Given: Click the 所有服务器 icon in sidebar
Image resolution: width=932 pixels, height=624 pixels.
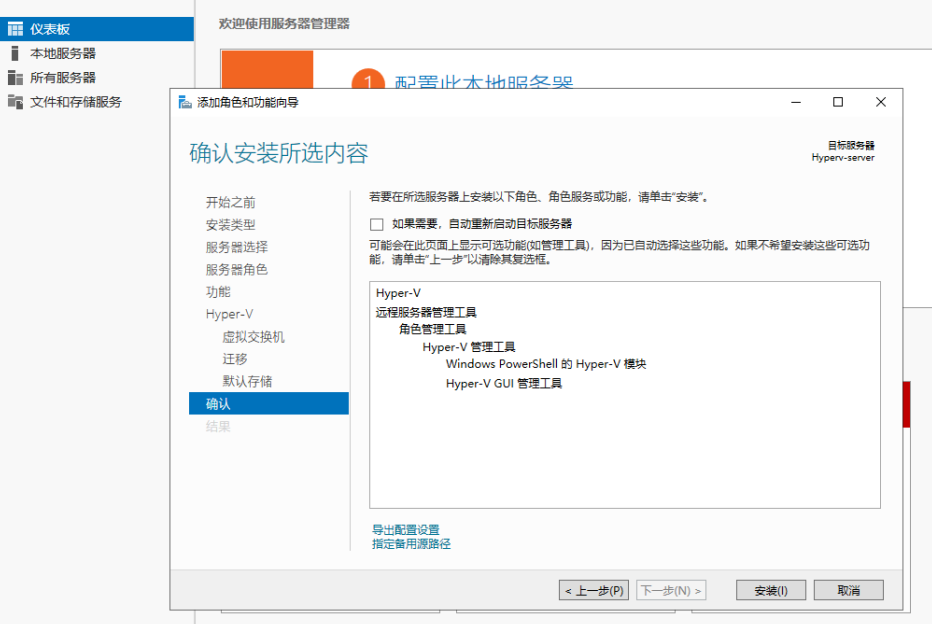Looking at the screenshot, I should 15,78.
